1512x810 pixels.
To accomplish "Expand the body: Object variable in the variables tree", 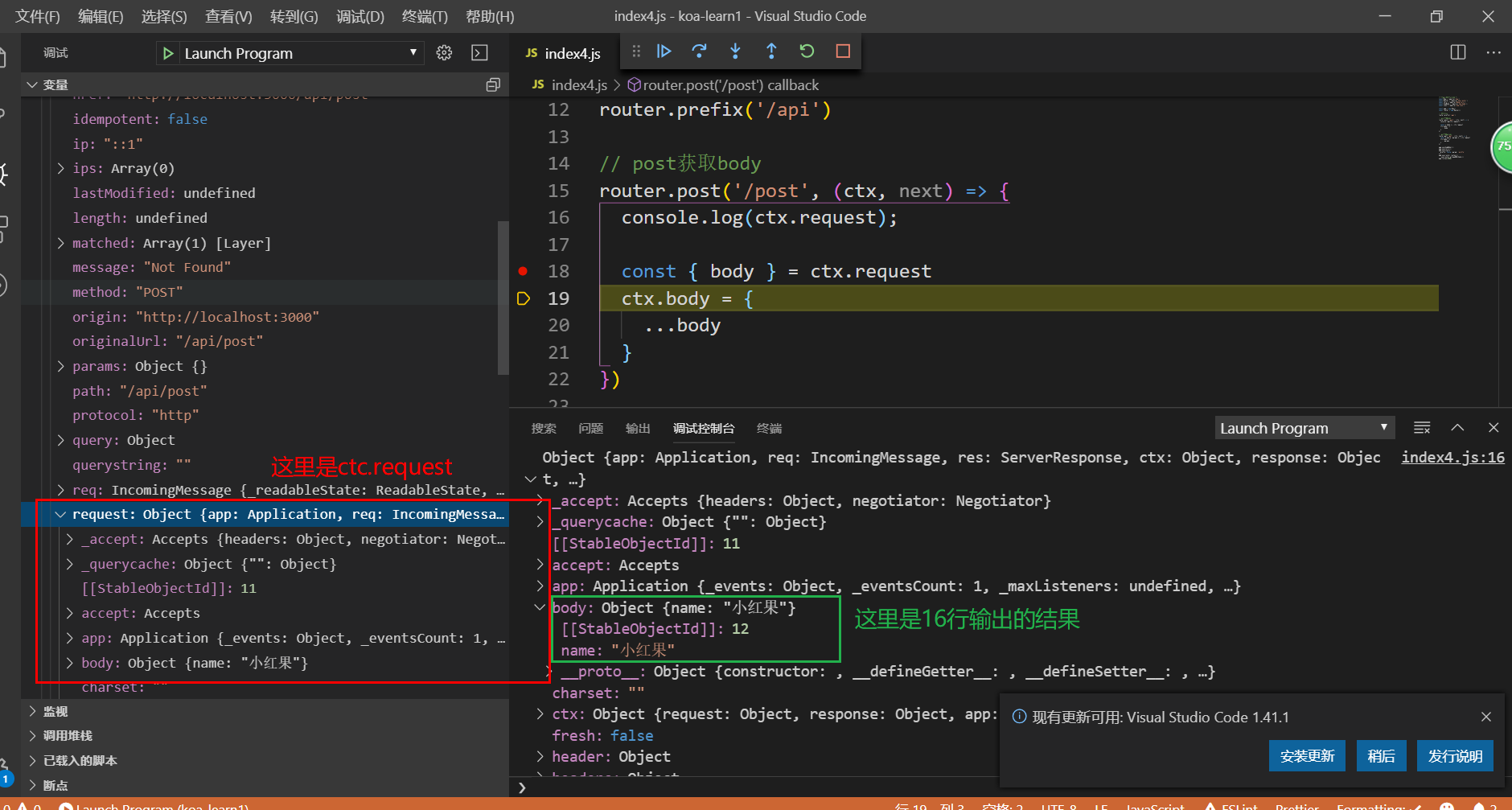I will (x=70, y=663).
